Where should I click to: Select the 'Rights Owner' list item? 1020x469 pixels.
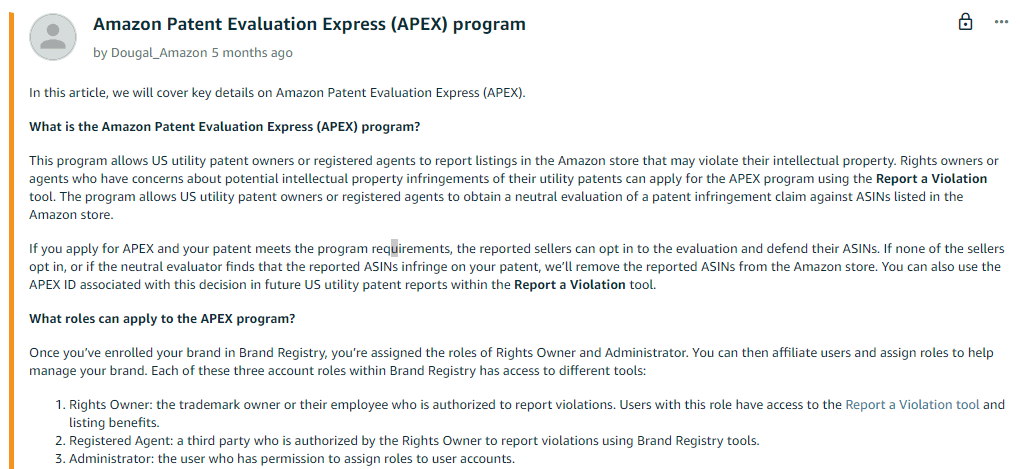(x=537, y=413)
